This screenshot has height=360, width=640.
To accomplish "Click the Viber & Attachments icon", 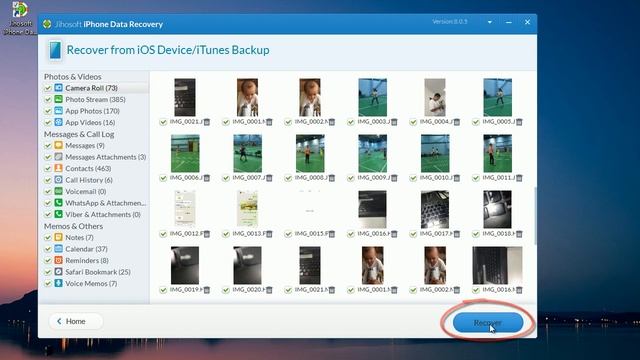I will pyautogui.click(x=58, y=213).
